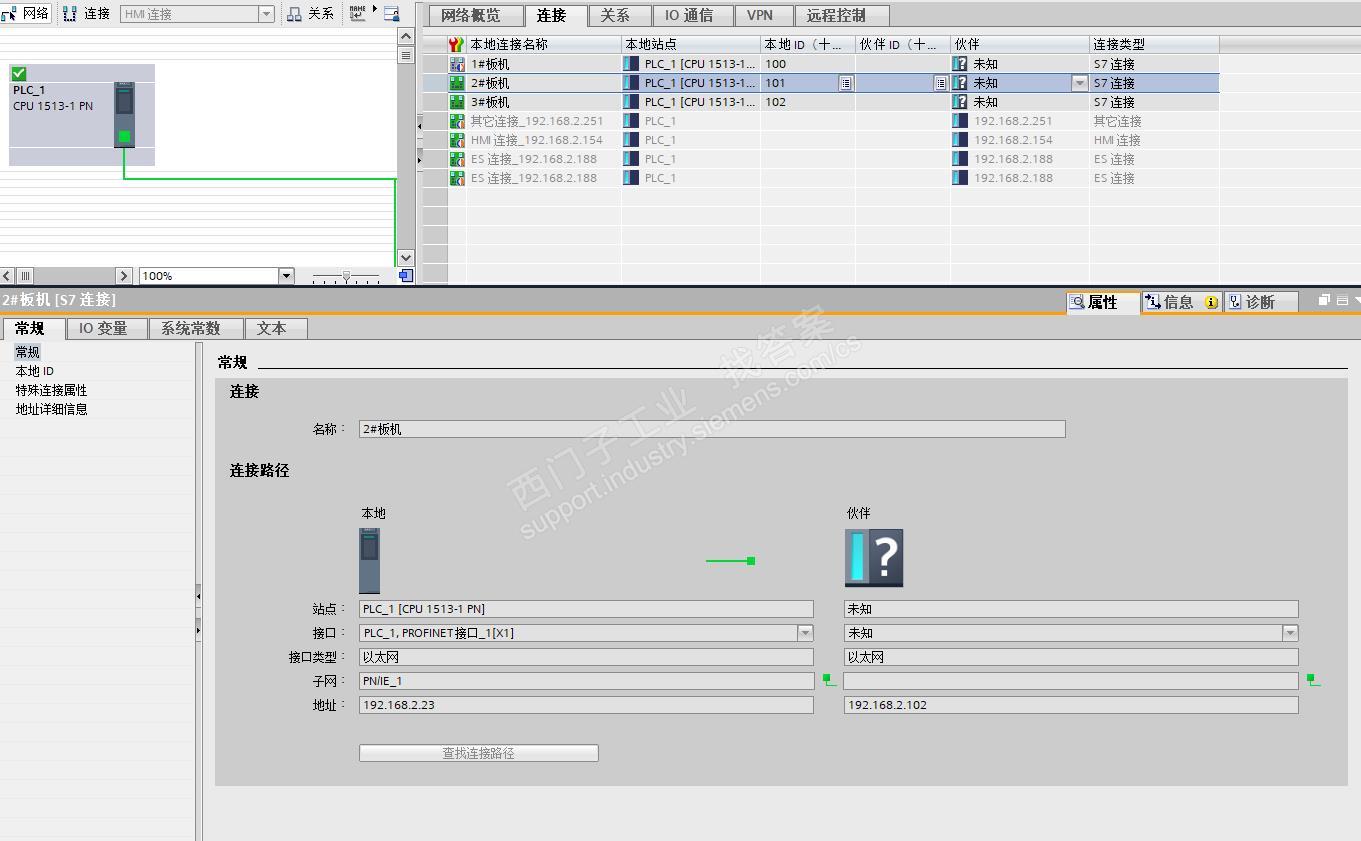Click the green checkmark on PLC_1 device
The image size is (1361, 841).
(19, 73)
